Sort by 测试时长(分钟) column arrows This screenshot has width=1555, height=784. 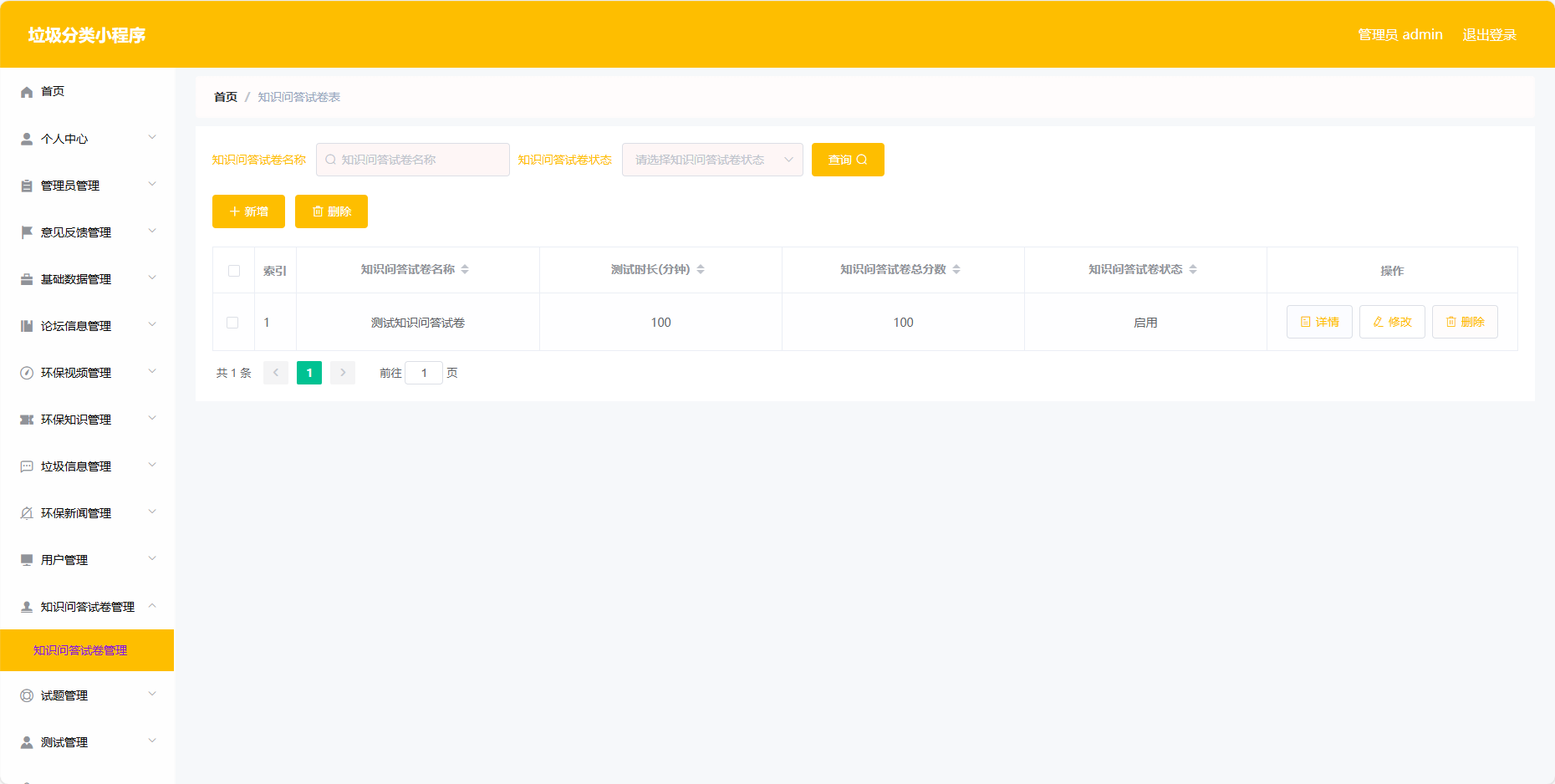pos(701,269)
